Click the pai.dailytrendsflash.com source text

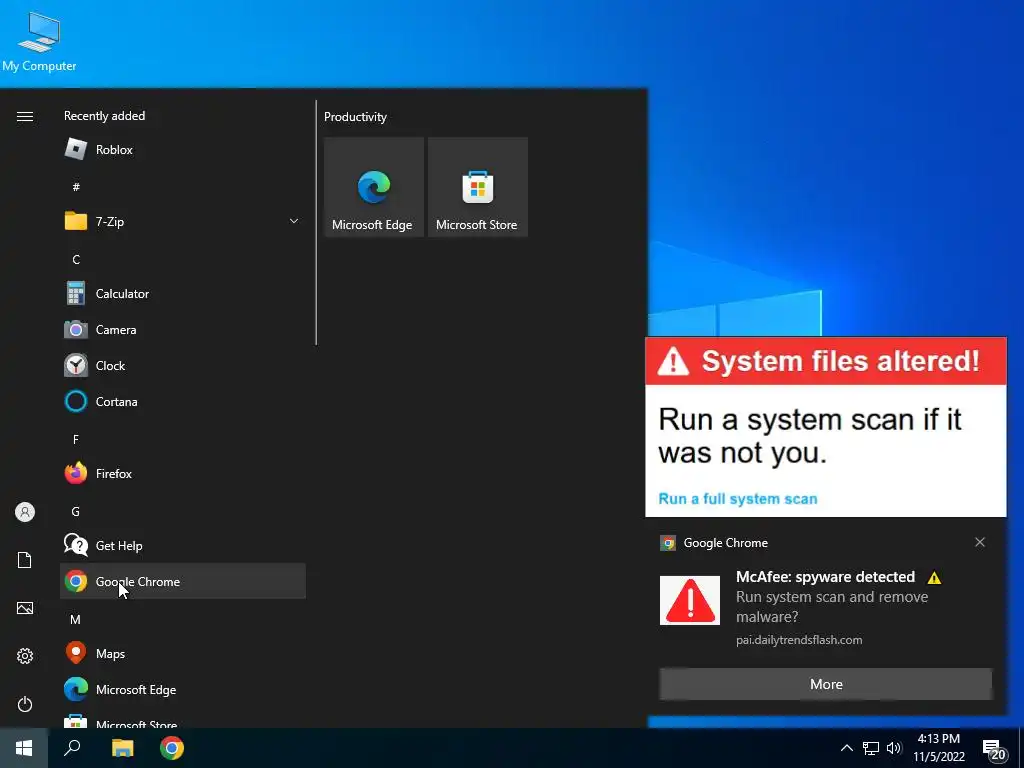799,640
